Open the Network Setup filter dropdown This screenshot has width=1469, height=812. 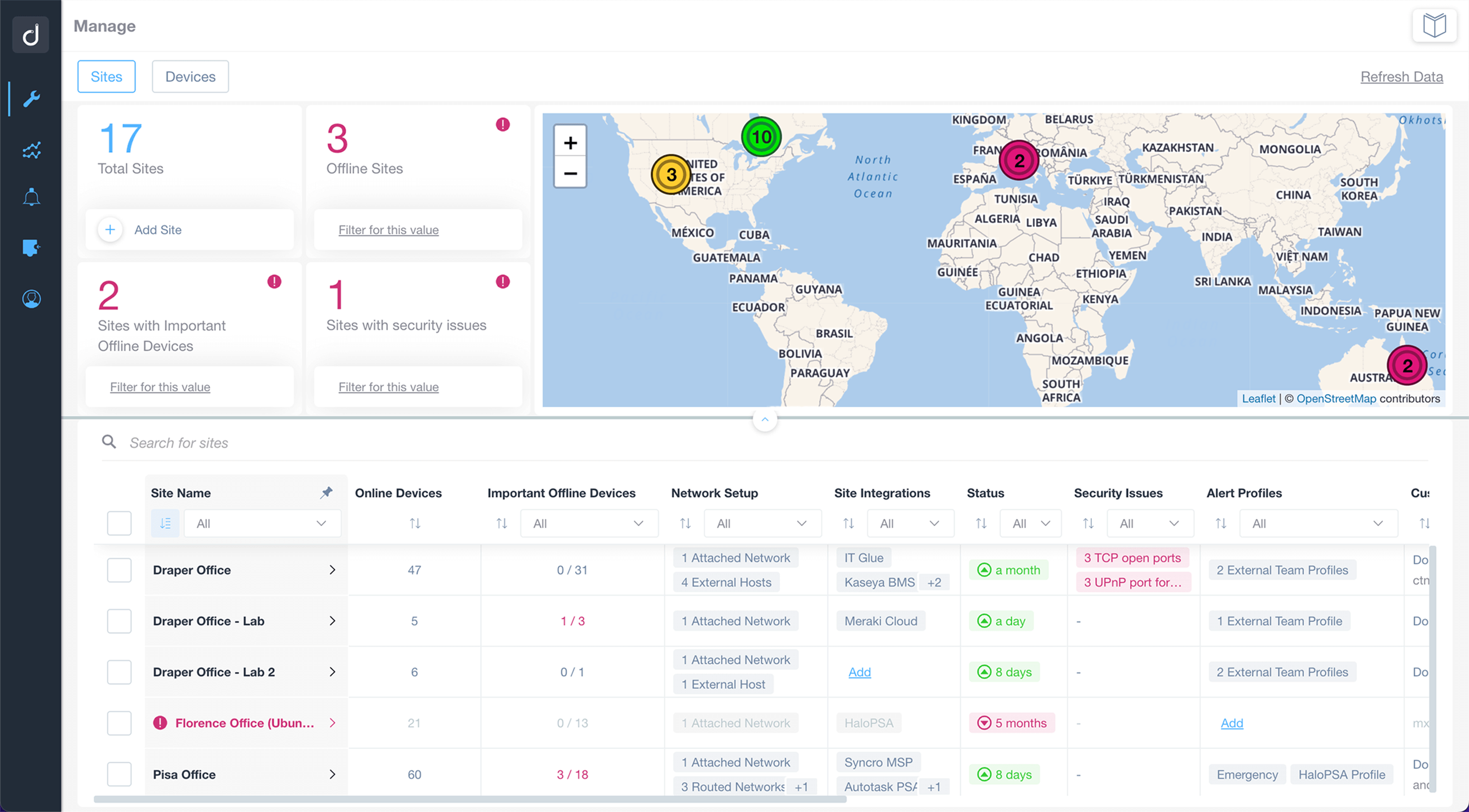[x=762, y=523]
